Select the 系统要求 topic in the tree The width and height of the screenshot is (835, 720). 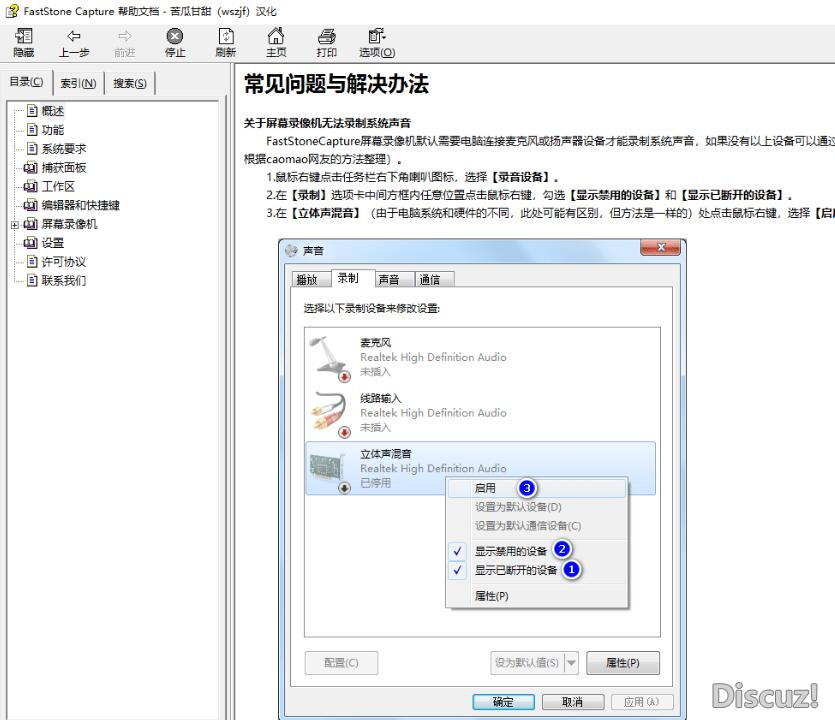tap(63, 149)
